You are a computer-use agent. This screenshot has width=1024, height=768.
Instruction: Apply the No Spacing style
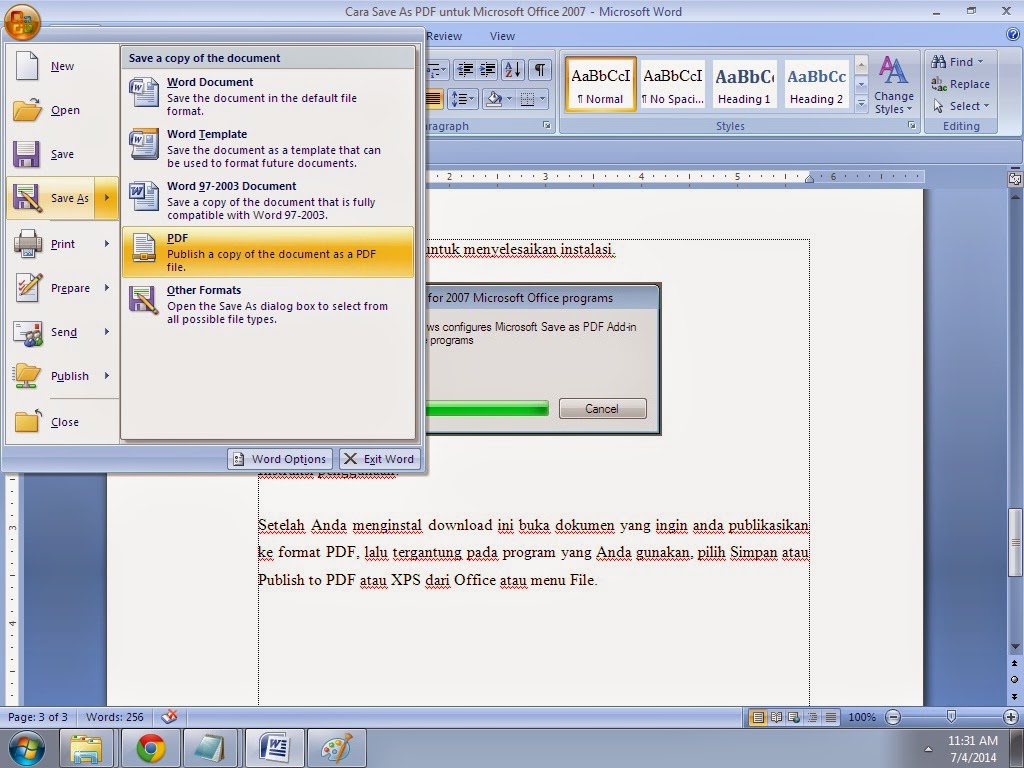(x=673, y=84)
